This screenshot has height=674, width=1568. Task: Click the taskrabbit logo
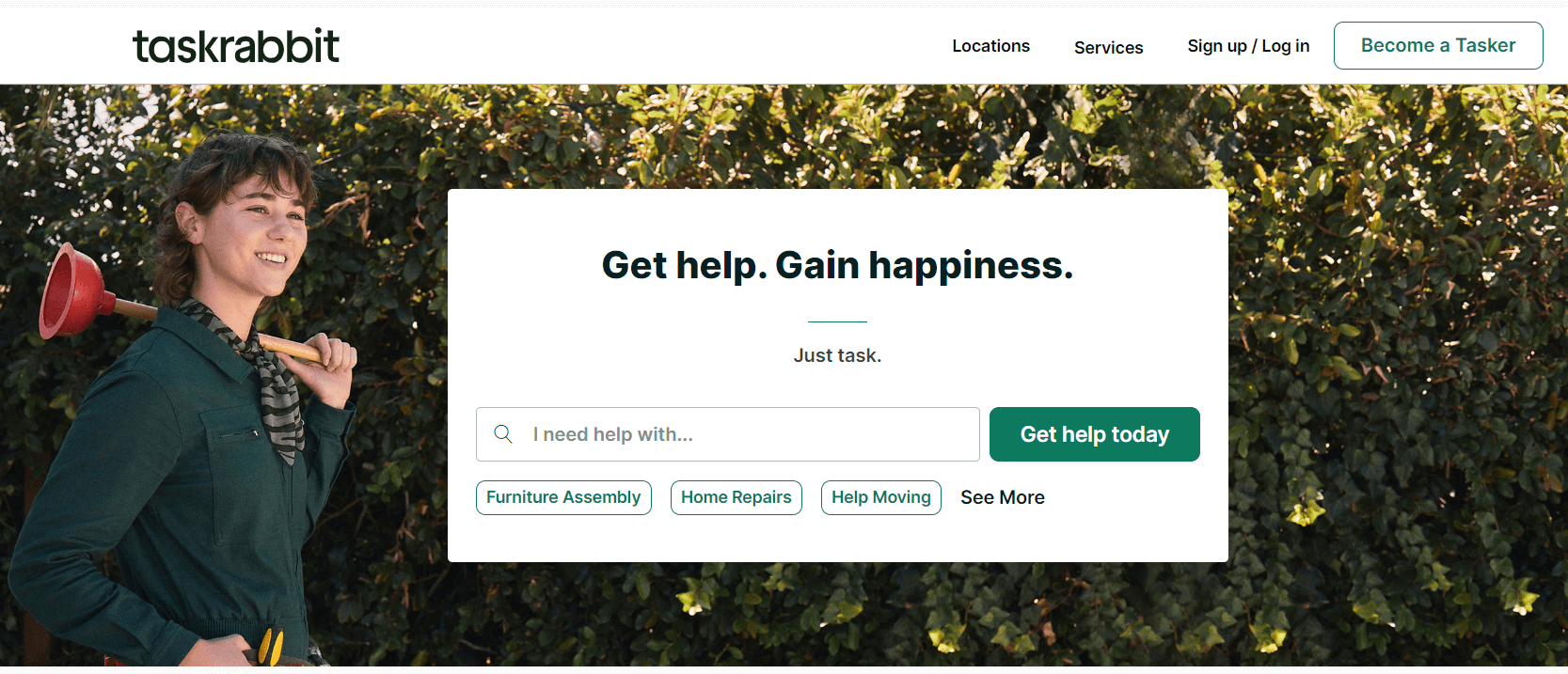(236, 46)
